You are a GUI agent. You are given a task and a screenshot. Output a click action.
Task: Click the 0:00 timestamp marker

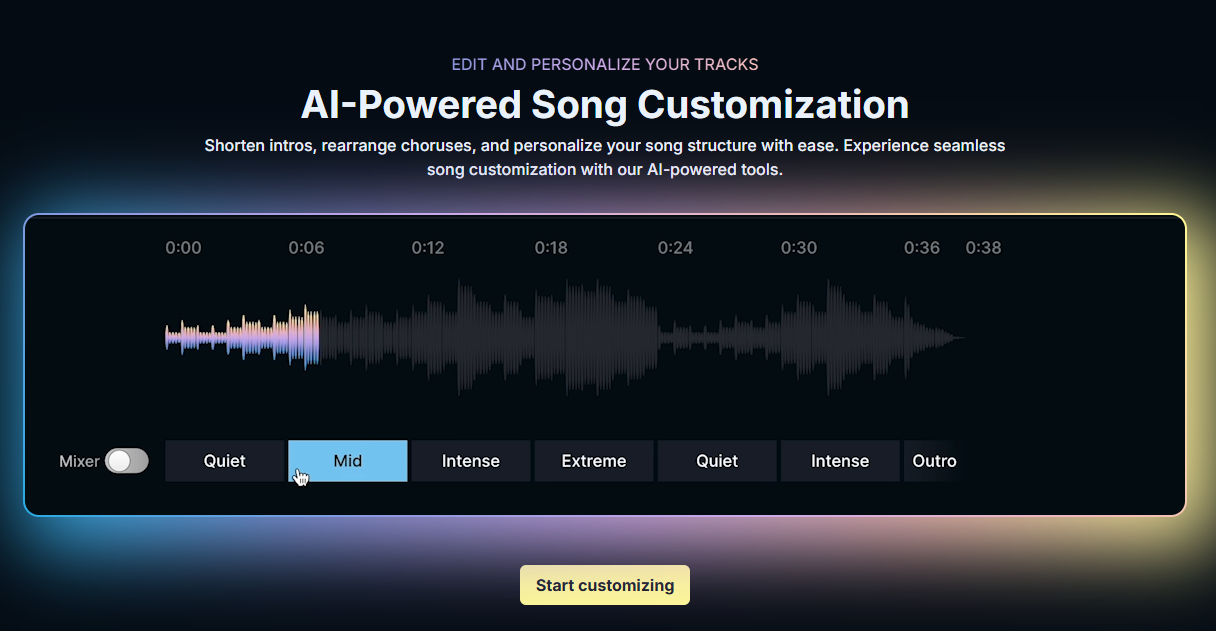183,247
